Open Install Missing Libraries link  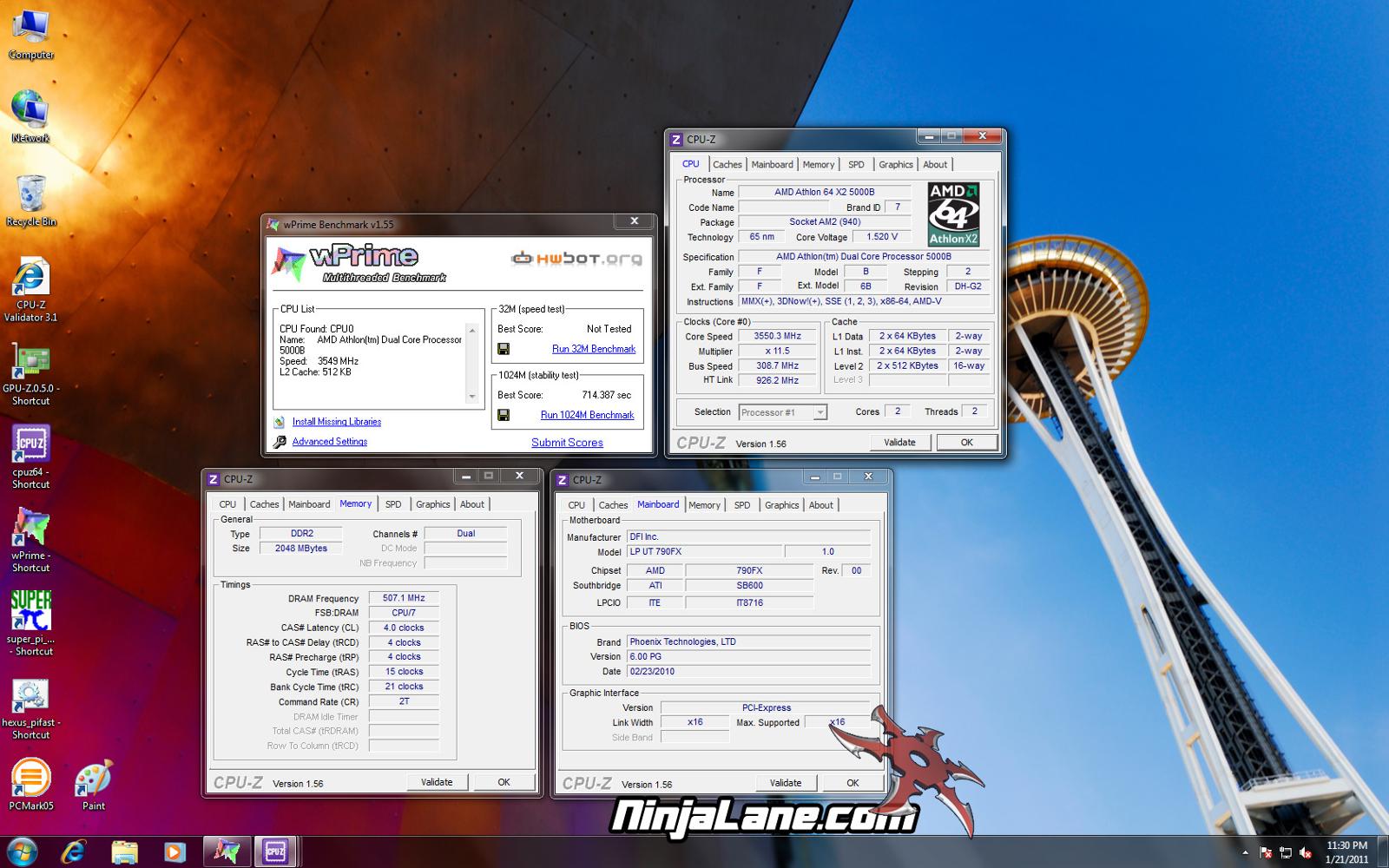(337, 422)
